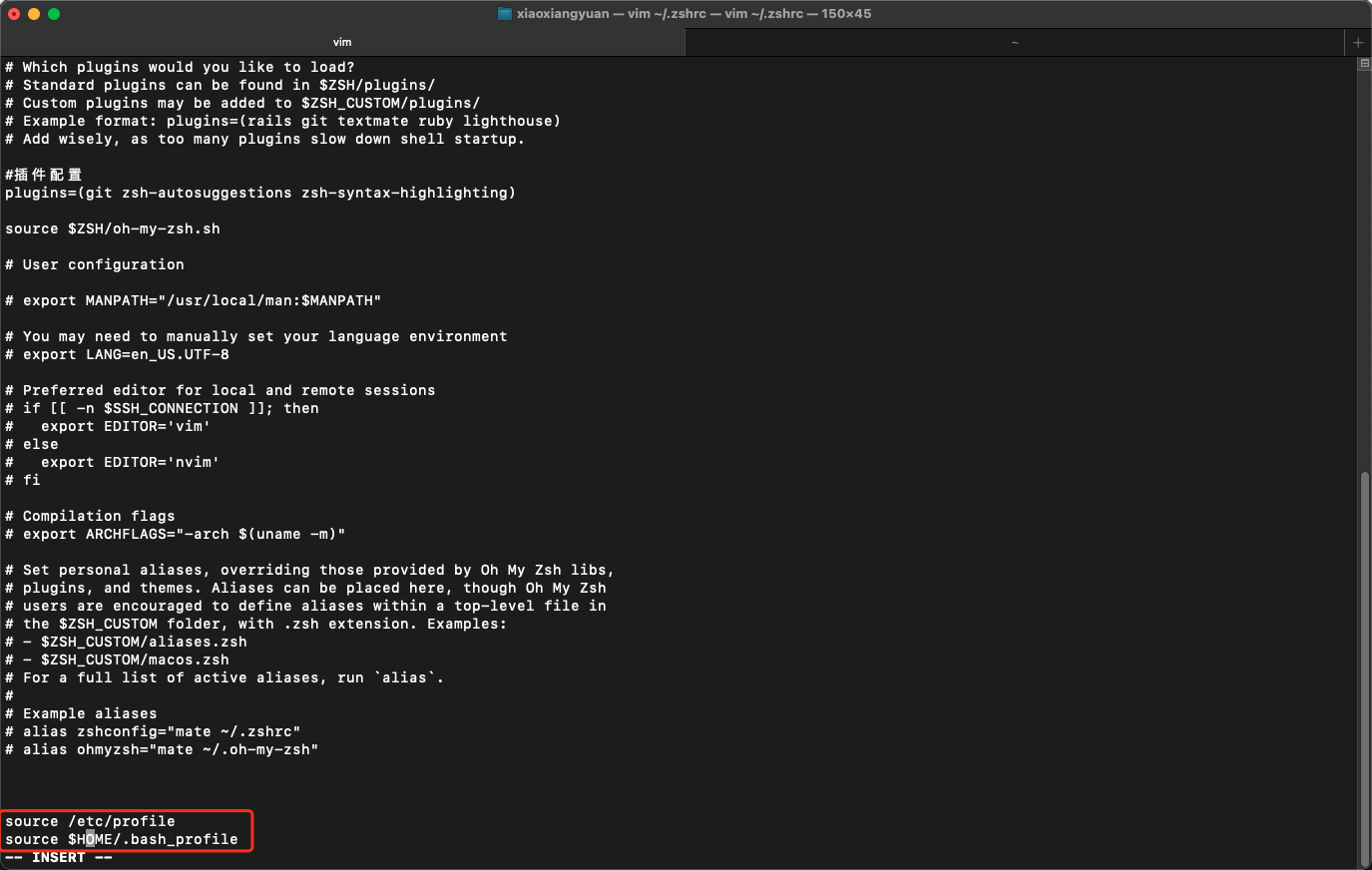Click the 'export LANG=en_US.UTF-8' line

(117, 354)
